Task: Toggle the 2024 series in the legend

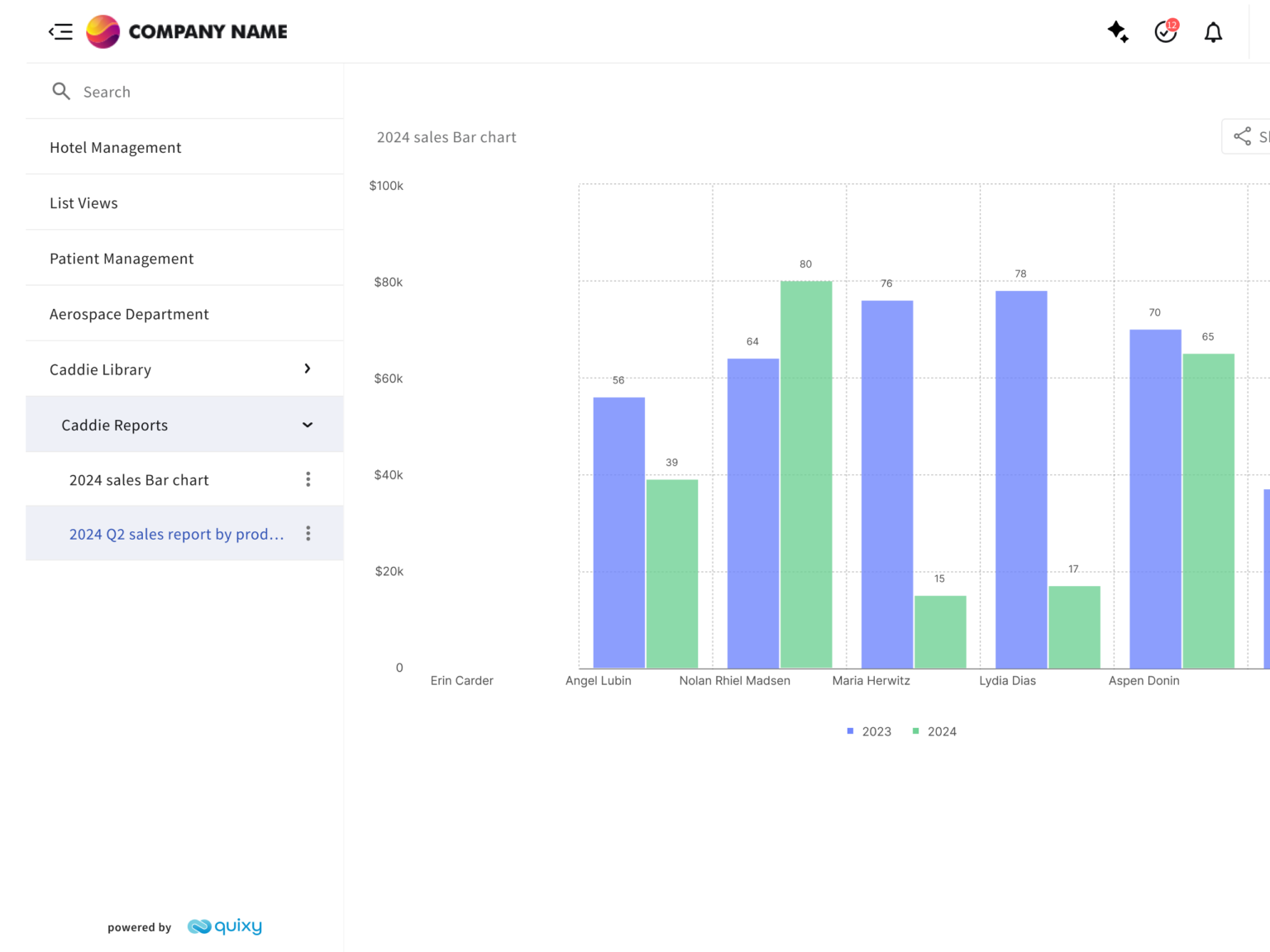Action: click(934, 731)
